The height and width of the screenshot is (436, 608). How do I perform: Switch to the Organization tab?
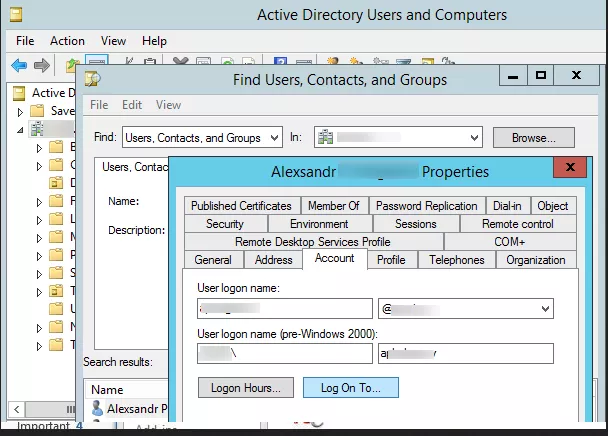tap(535, 260)
